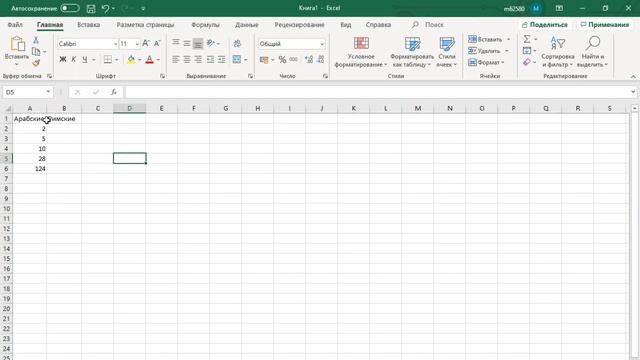Select cell A6 containing 124
The image size is (640, 360).
point(30,169)
